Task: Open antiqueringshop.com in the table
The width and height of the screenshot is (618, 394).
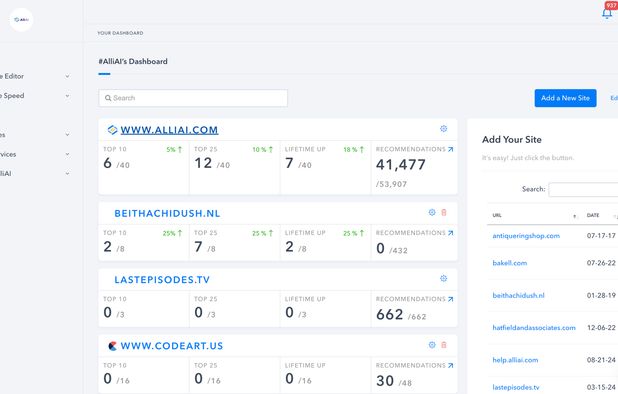Action: pyautogui.click(x=526, y=236)
